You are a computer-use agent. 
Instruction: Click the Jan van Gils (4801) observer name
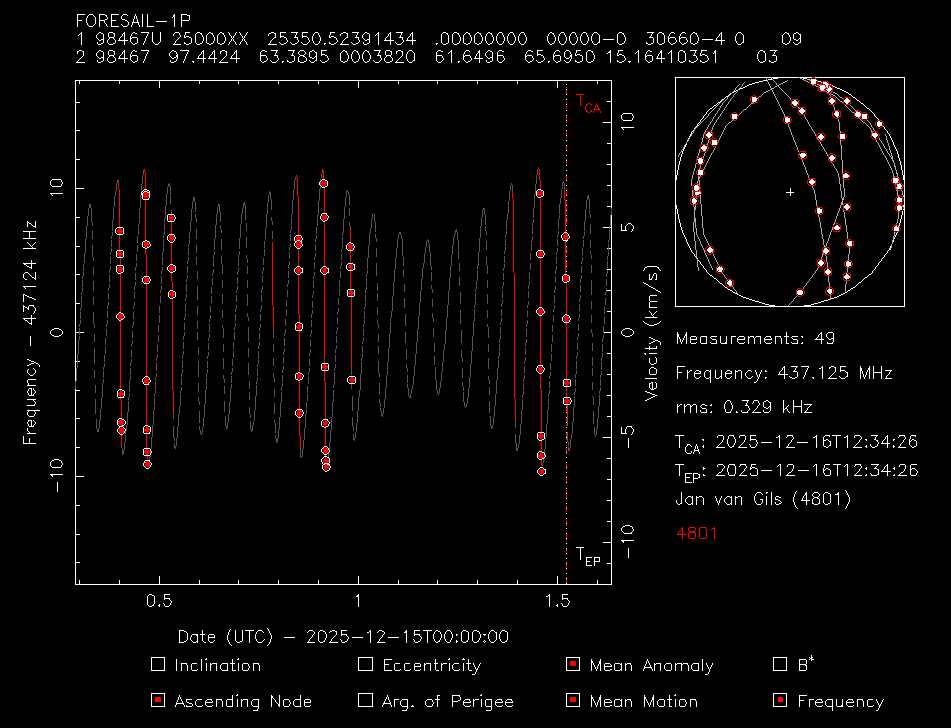coord(764,498)
